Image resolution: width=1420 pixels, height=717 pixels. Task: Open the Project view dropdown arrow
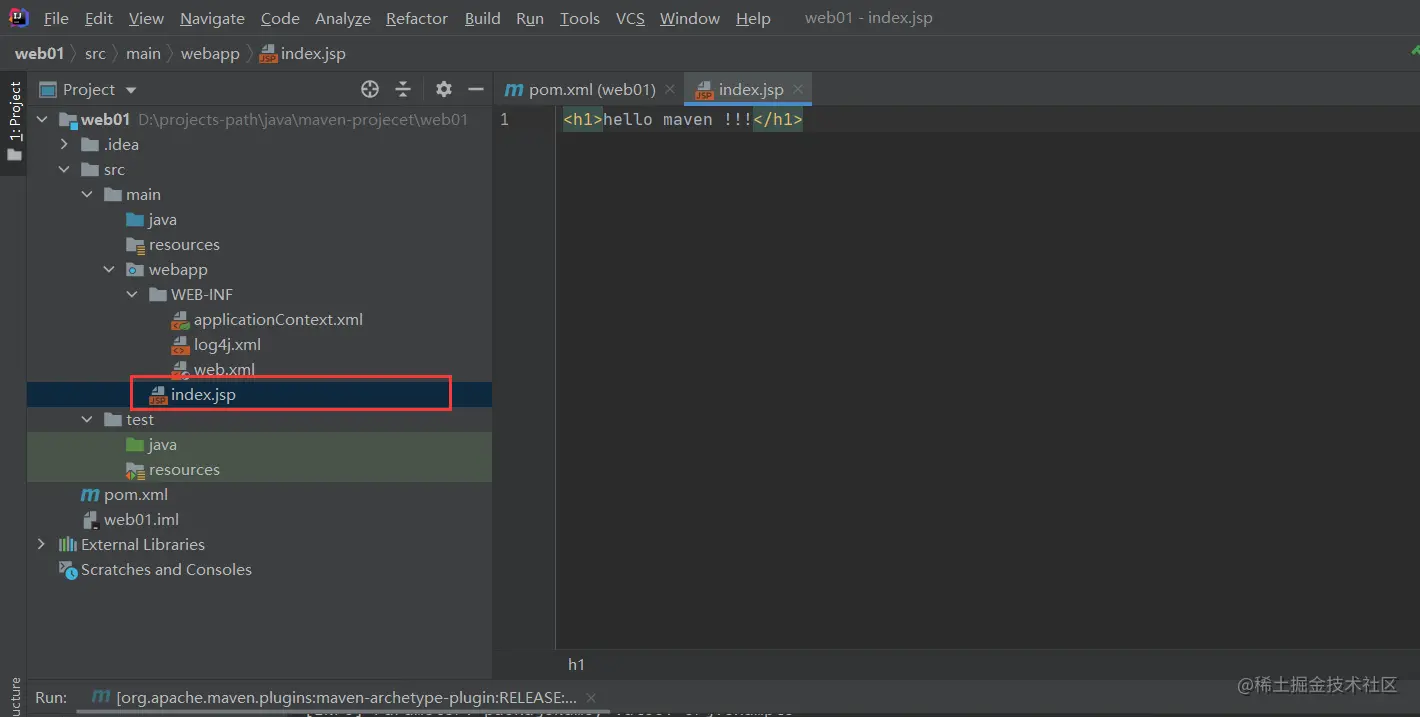point(131,90)
